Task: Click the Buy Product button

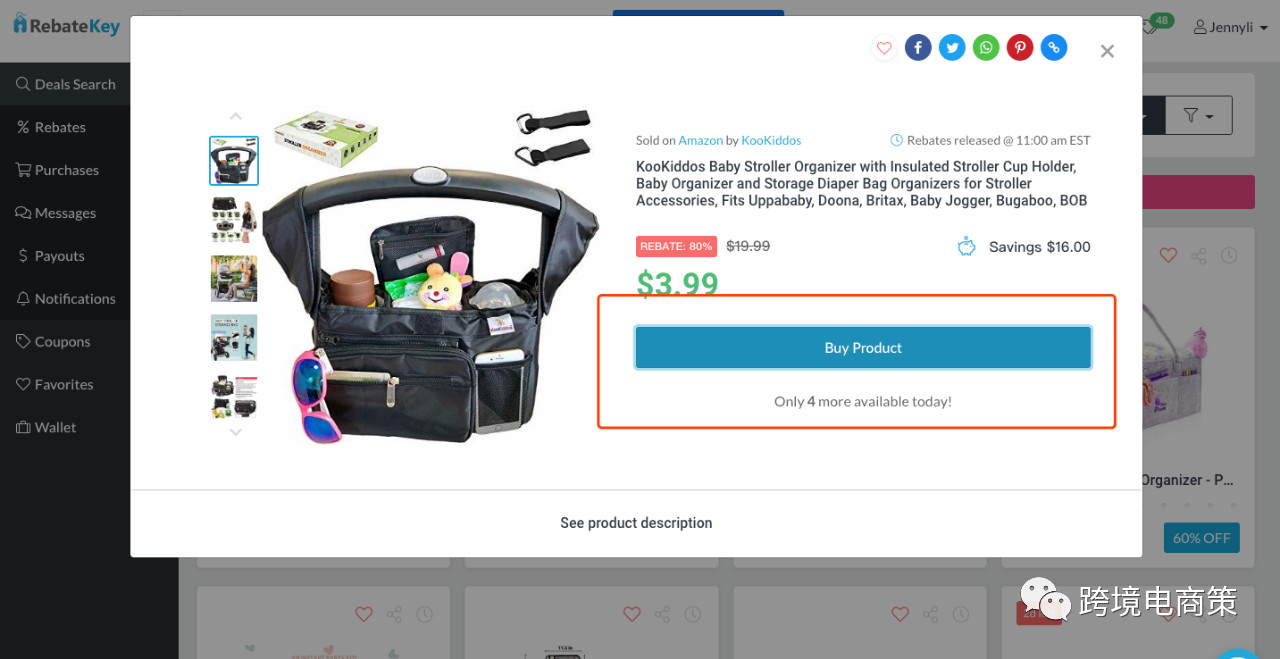Action: point(863,348)
